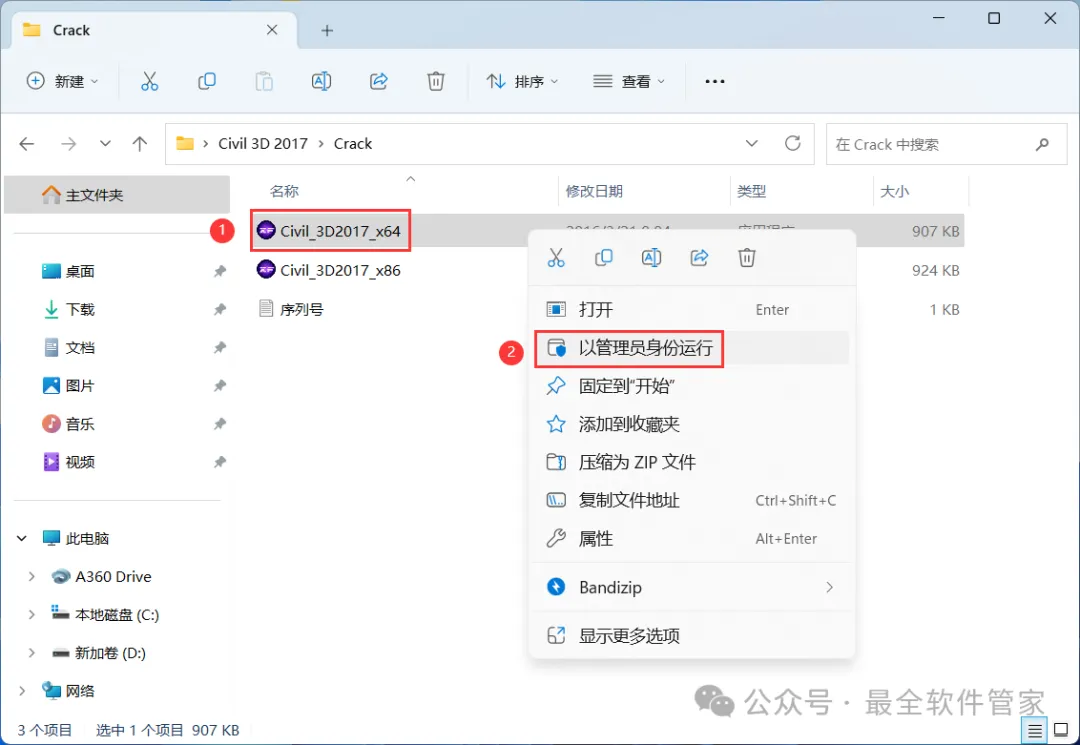Choose 复制文件地址 in context menu

coord(692,501)
